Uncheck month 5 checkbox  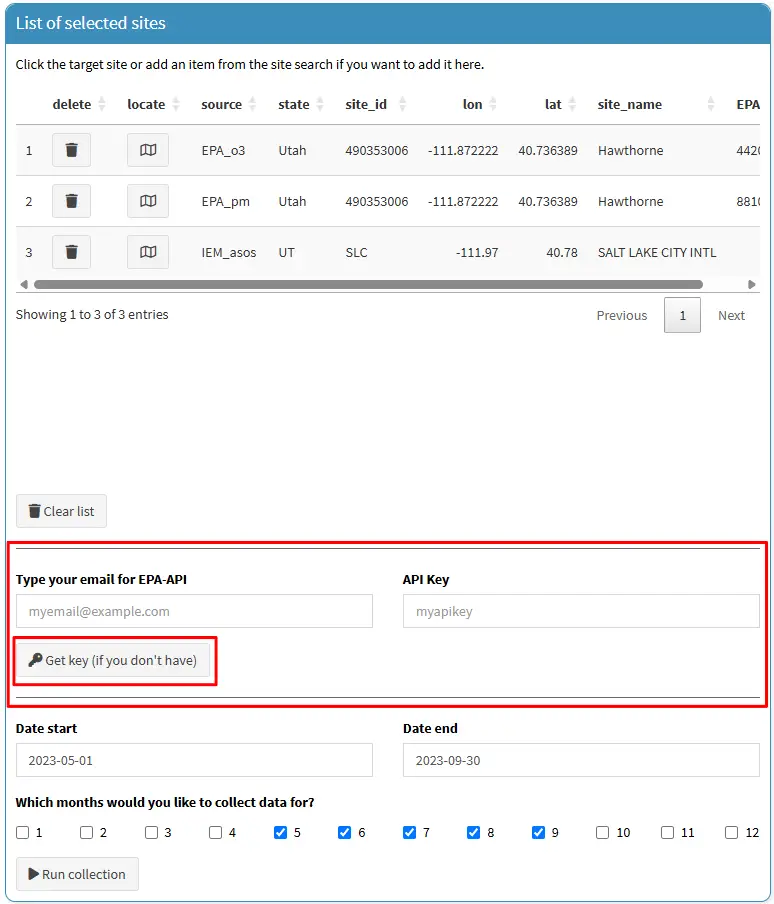pyautogui.click(x=281, y=832)
